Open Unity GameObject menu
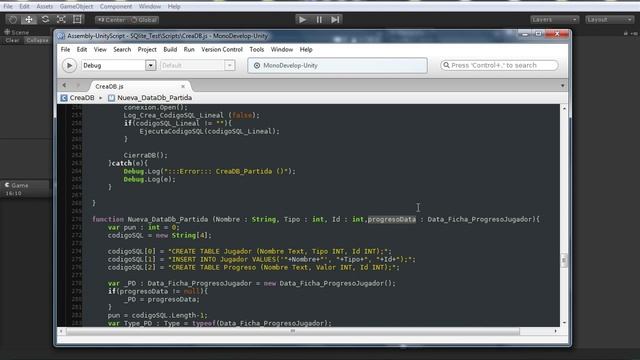Screen dimensions: 640x360 (76, 7)
